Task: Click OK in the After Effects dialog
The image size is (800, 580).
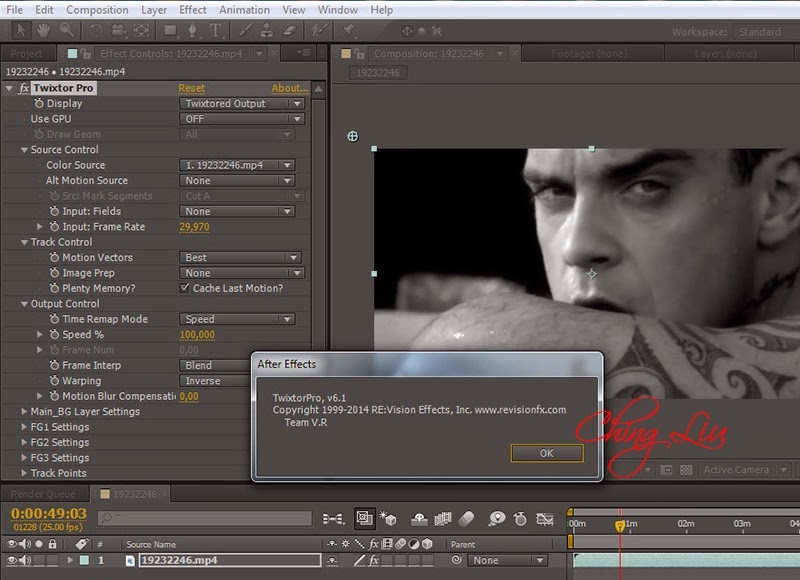Action: point(546,453)
